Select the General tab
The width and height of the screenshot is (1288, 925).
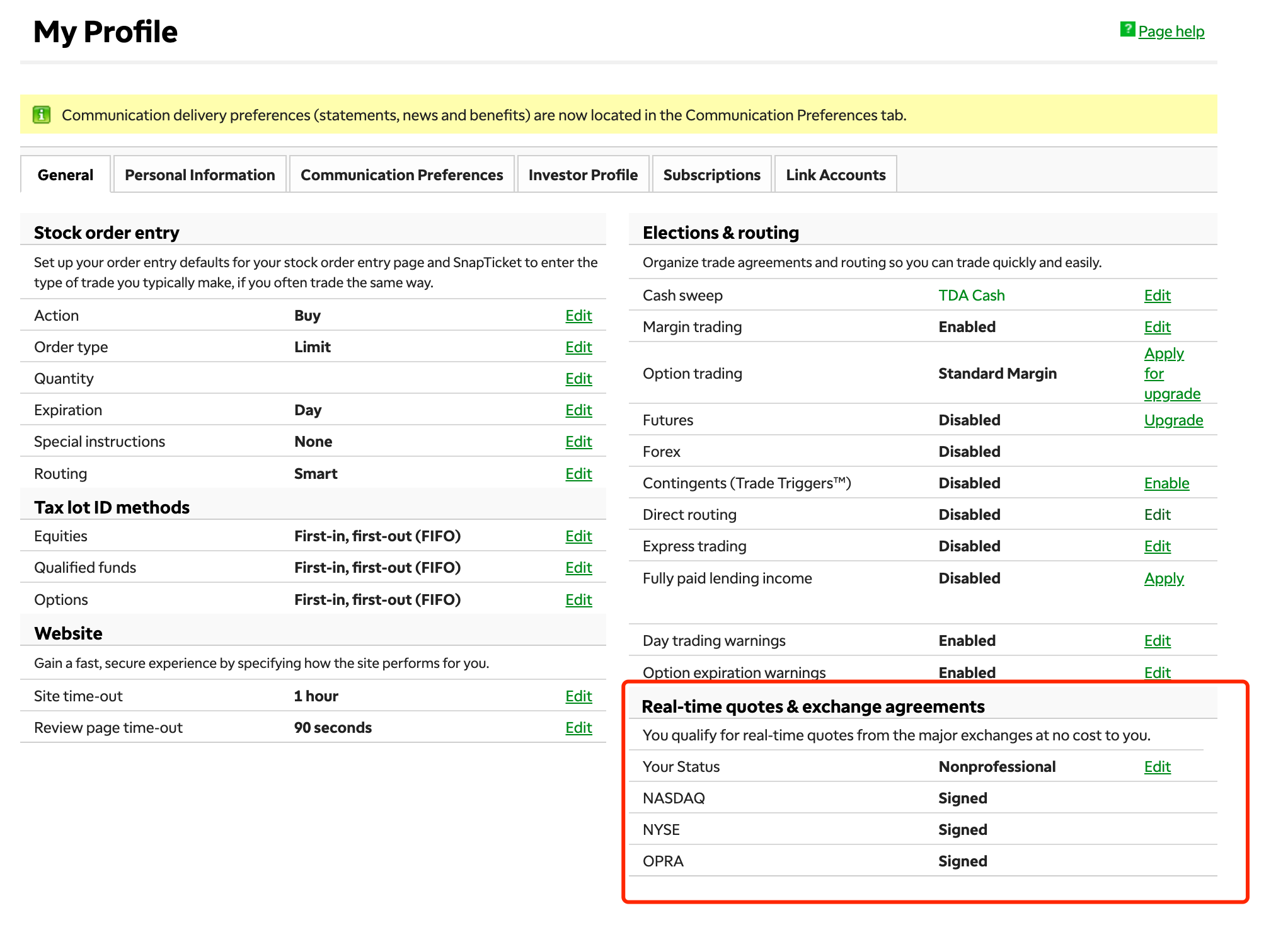click(x=66, y=175)
